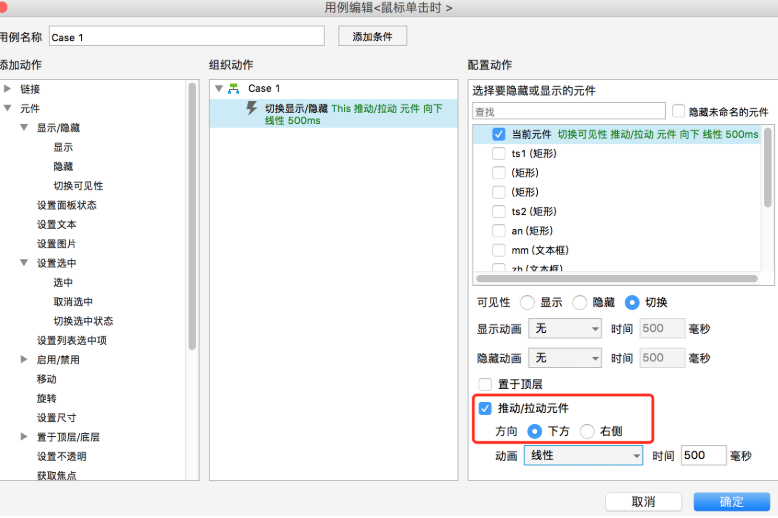778x518 pixels.
Task: Select the 切换可见性 action
Action: pyautogui.click(x=78, y=186)
